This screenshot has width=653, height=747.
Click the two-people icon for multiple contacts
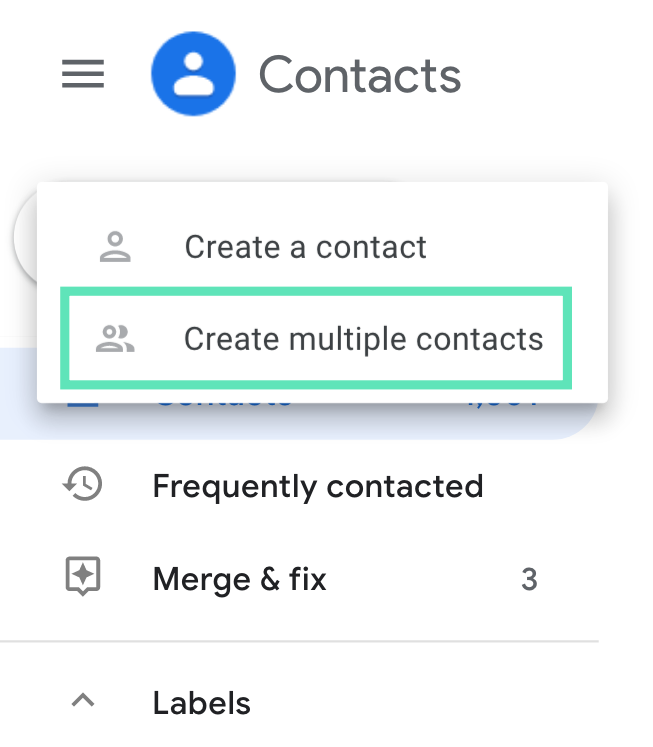(x=116, y=339)
